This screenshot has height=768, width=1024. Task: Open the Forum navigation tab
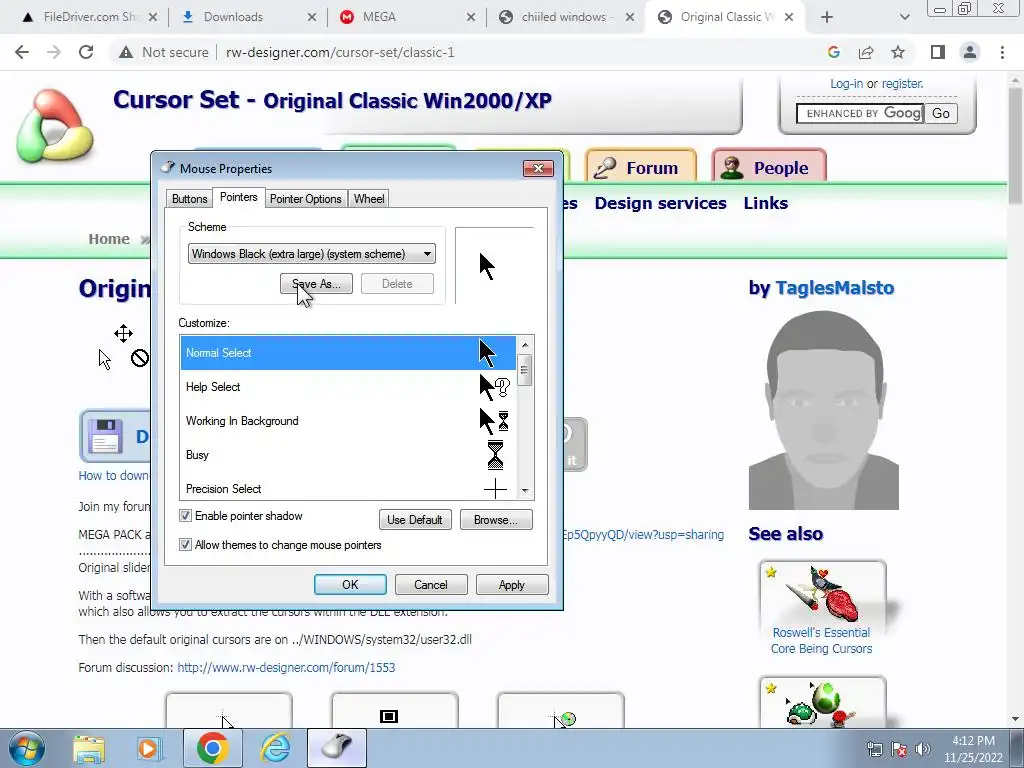pos(641,167)
